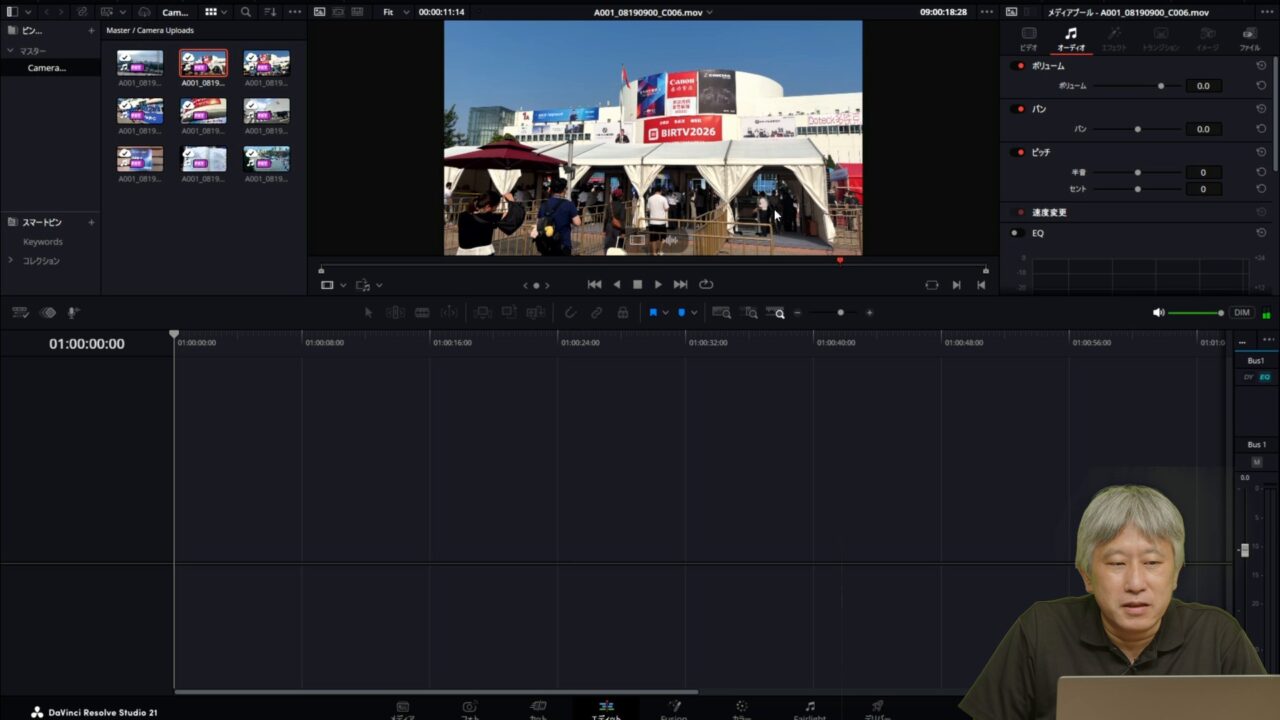Adjust the timeline zoom slider handle
The width and height of the screenshot is (1280, 720).
point(840,313)
